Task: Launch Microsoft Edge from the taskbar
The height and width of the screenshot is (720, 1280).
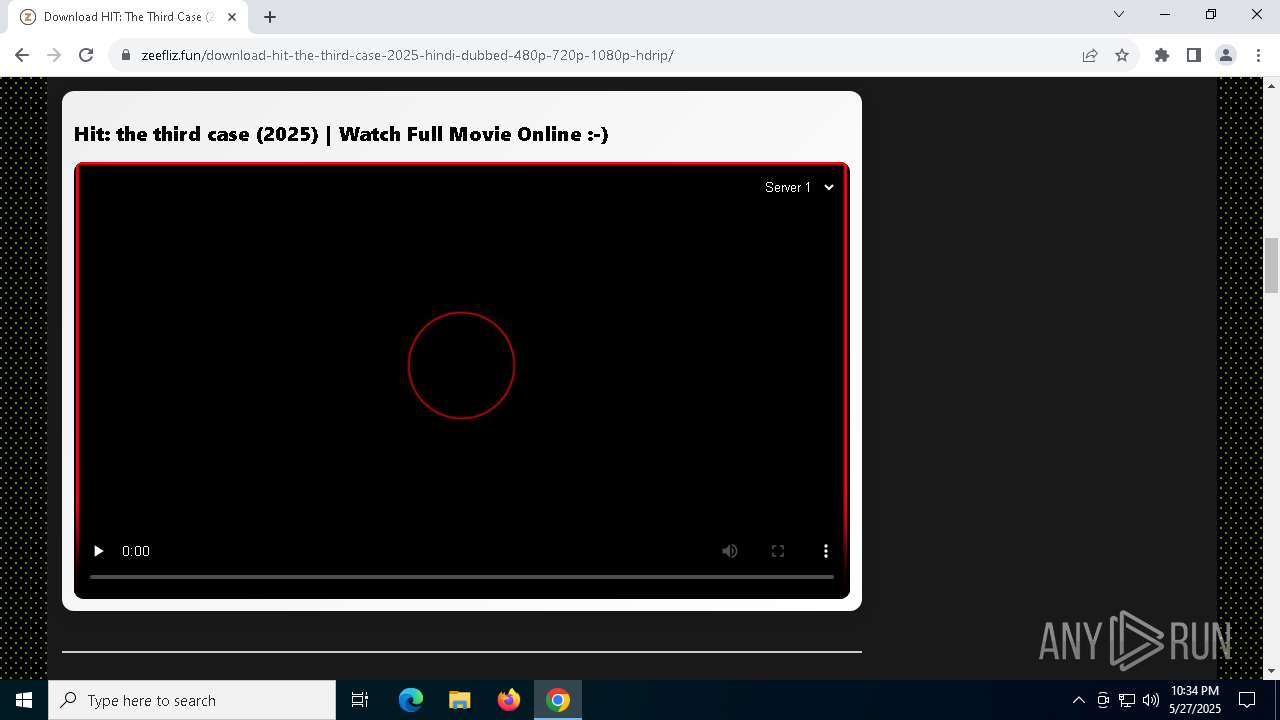Action: 411,700
